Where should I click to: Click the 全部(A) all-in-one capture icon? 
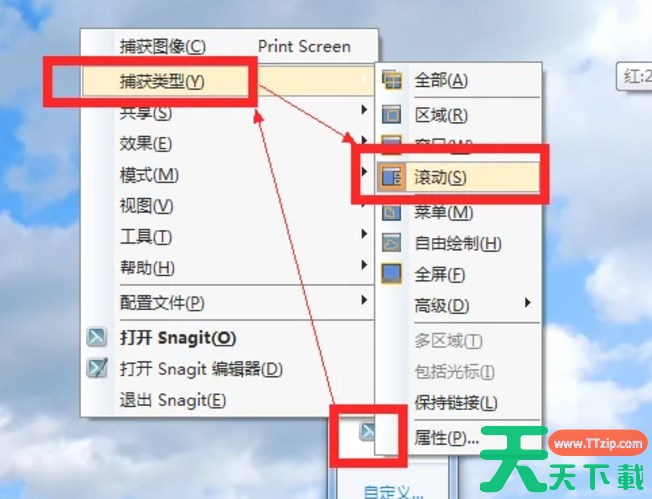point(392,80)
